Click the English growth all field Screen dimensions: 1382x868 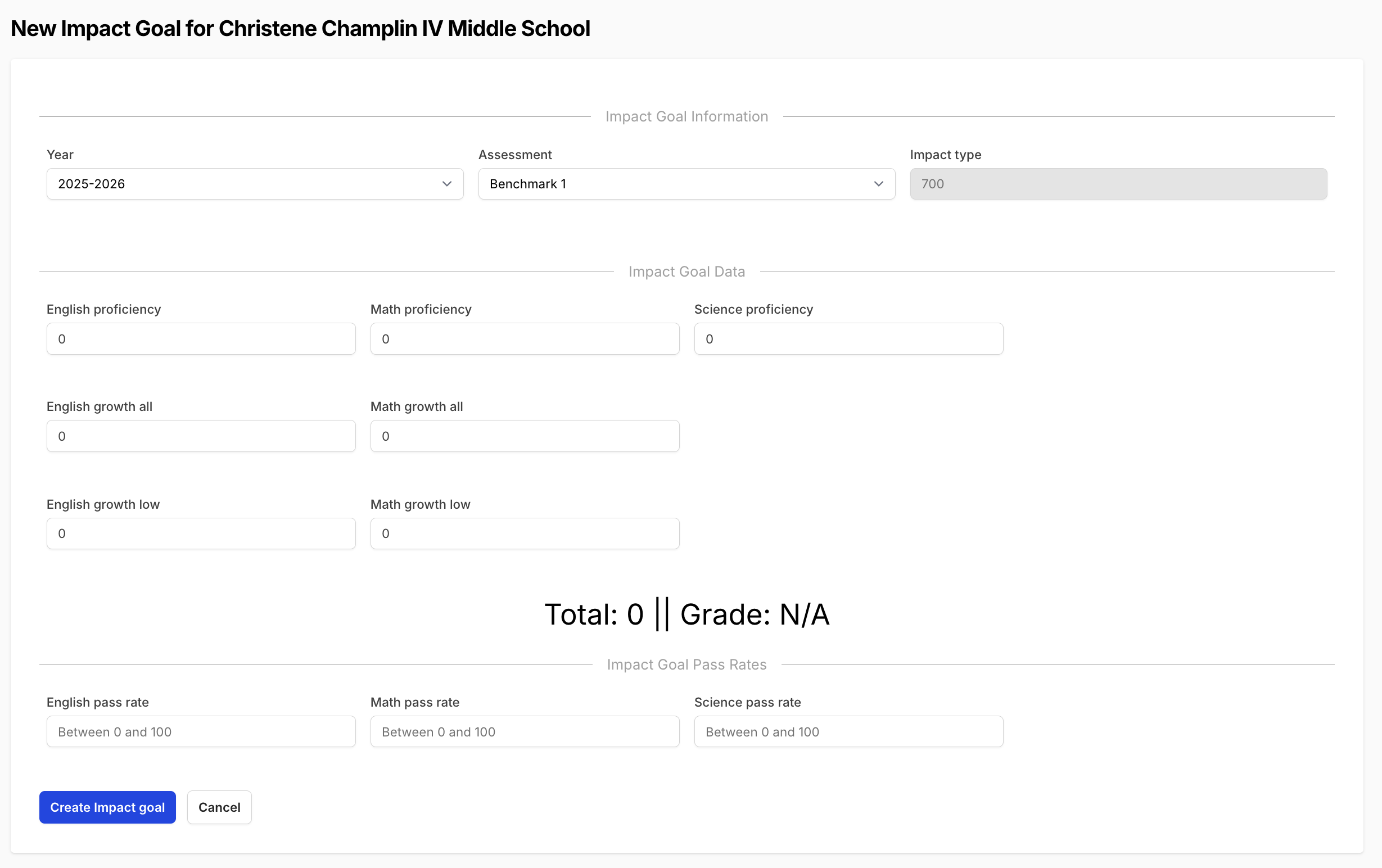tap(201, 436)
